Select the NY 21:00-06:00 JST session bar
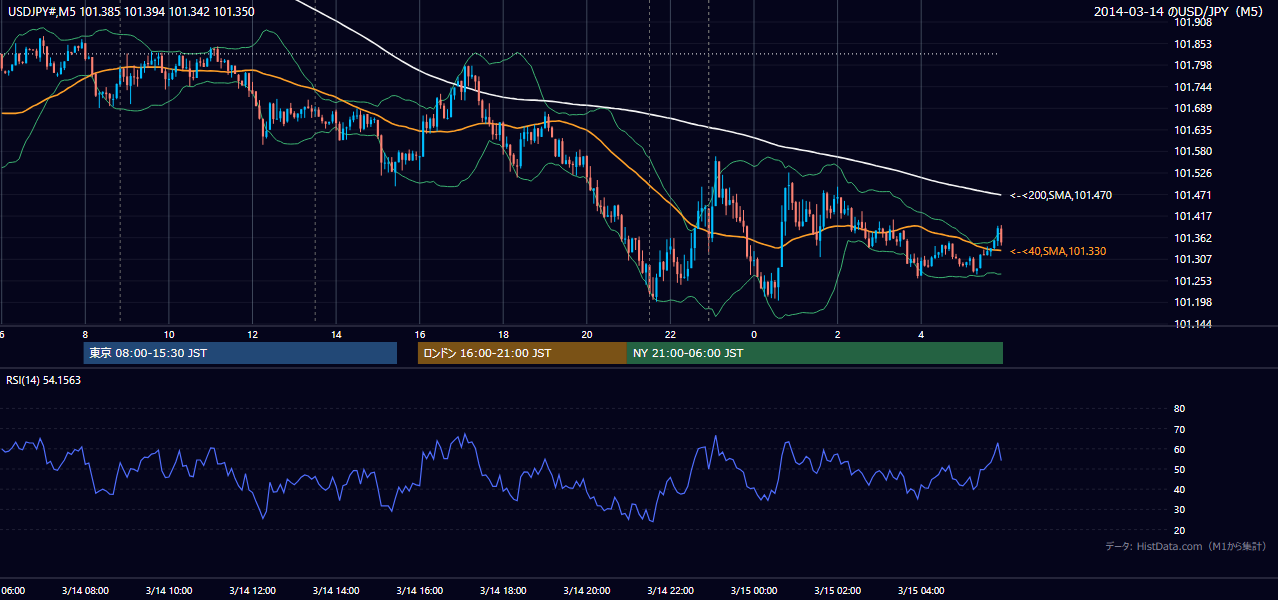1278x600 pixels. pos(815,353)
